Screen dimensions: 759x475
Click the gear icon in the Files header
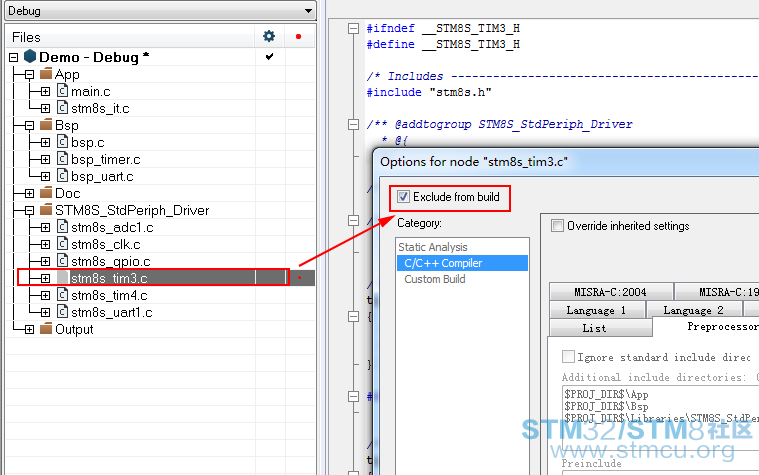click(x=269, y=36)
